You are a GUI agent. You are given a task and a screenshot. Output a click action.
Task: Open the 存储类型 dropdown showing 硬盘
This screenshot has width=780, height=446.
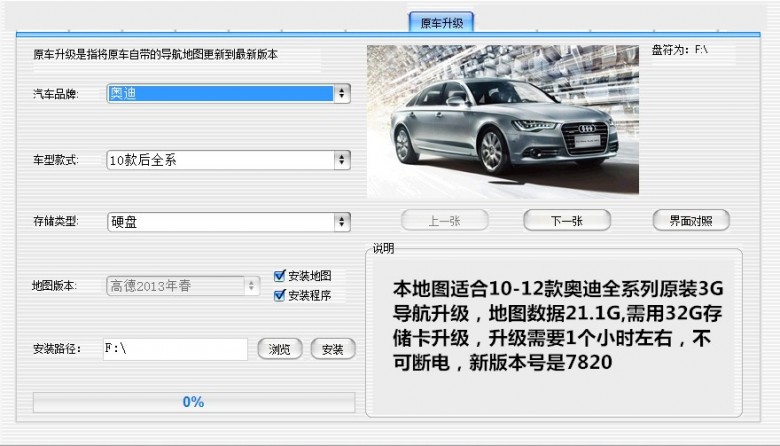228,221
